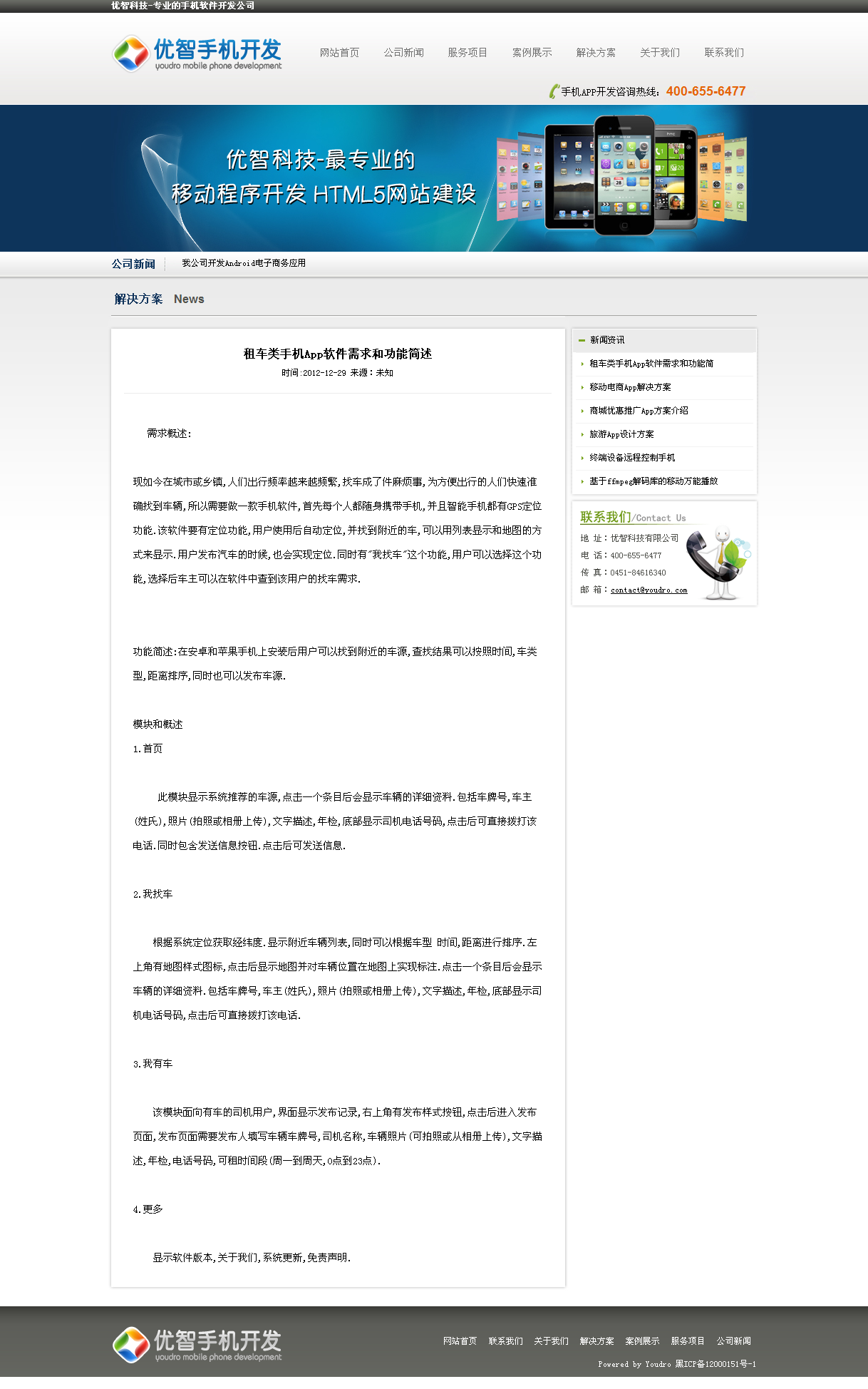Image resolution: width=868 pixels, height=1389 pixels.
Task: Open 解决方案 in the top navigation
Action: tap(596, 53)
